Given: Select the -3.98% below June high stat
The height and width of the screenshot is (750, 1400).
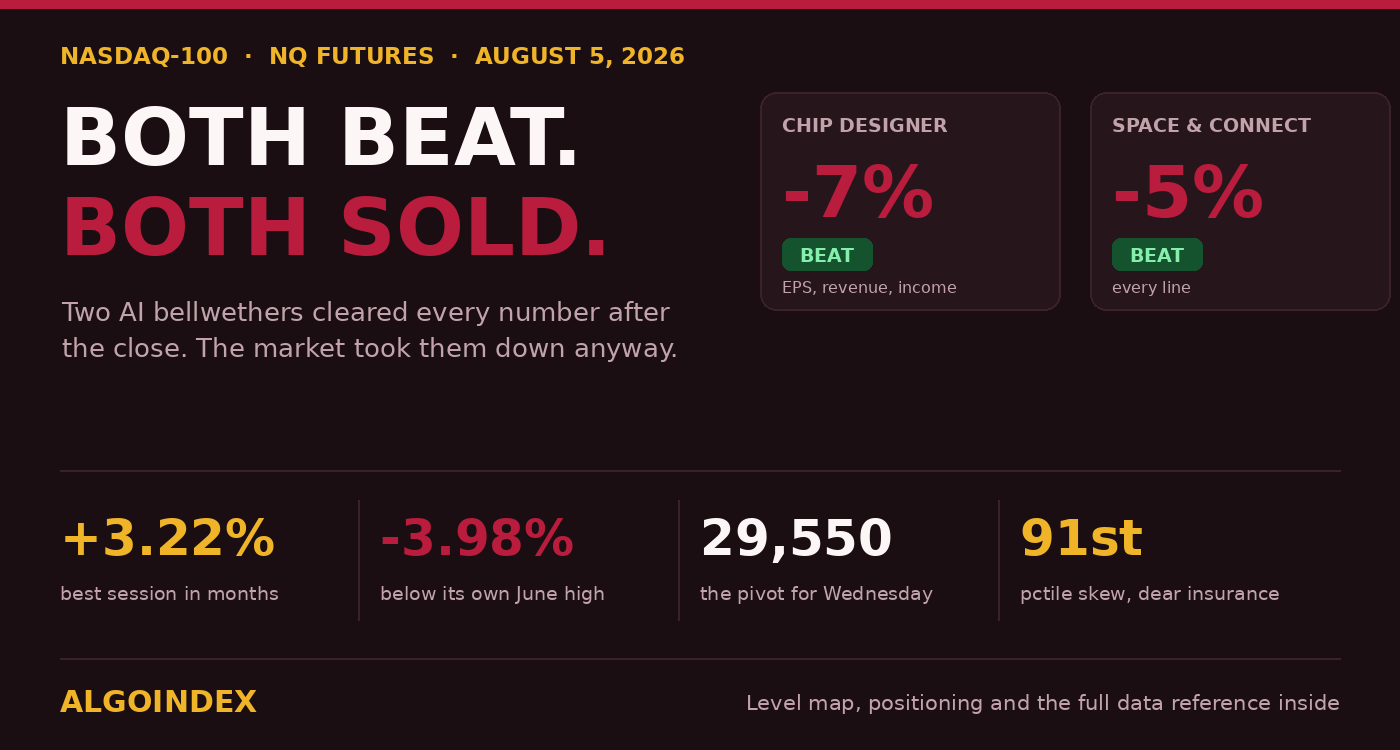Looking at the screenshot, I should (477, 539).
